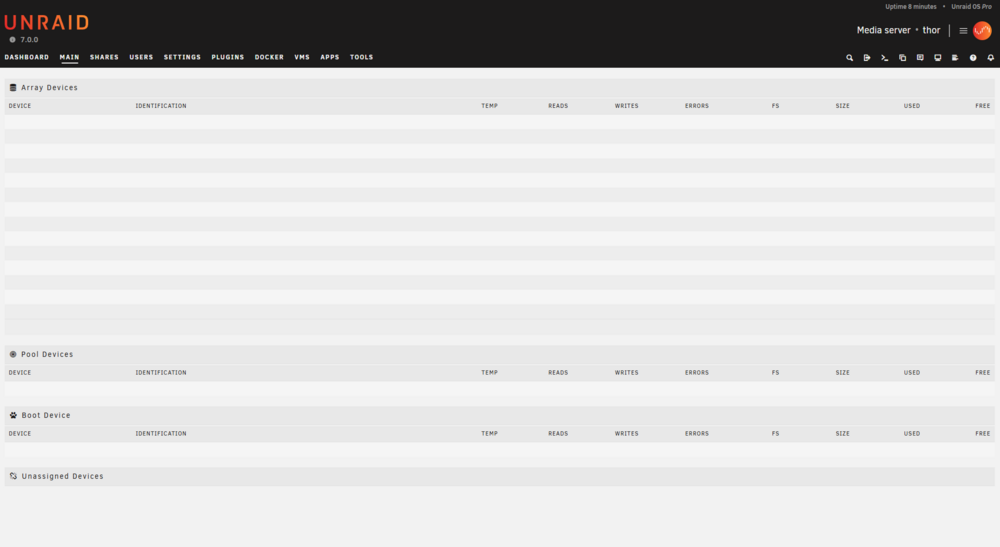The height and width of the screenshot is (547, 1000).
Task: Select the Main tab
Action: 70,57
